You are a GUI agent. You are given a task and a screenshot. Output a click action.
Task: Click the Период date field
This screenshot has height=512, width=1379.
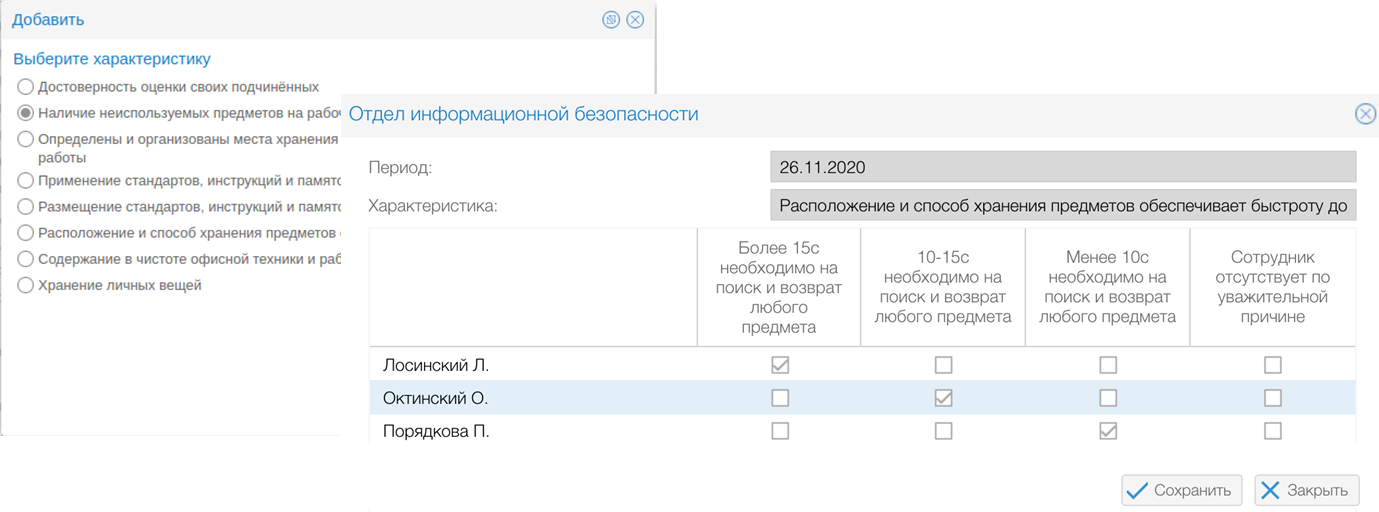[x=1063, y=167]
